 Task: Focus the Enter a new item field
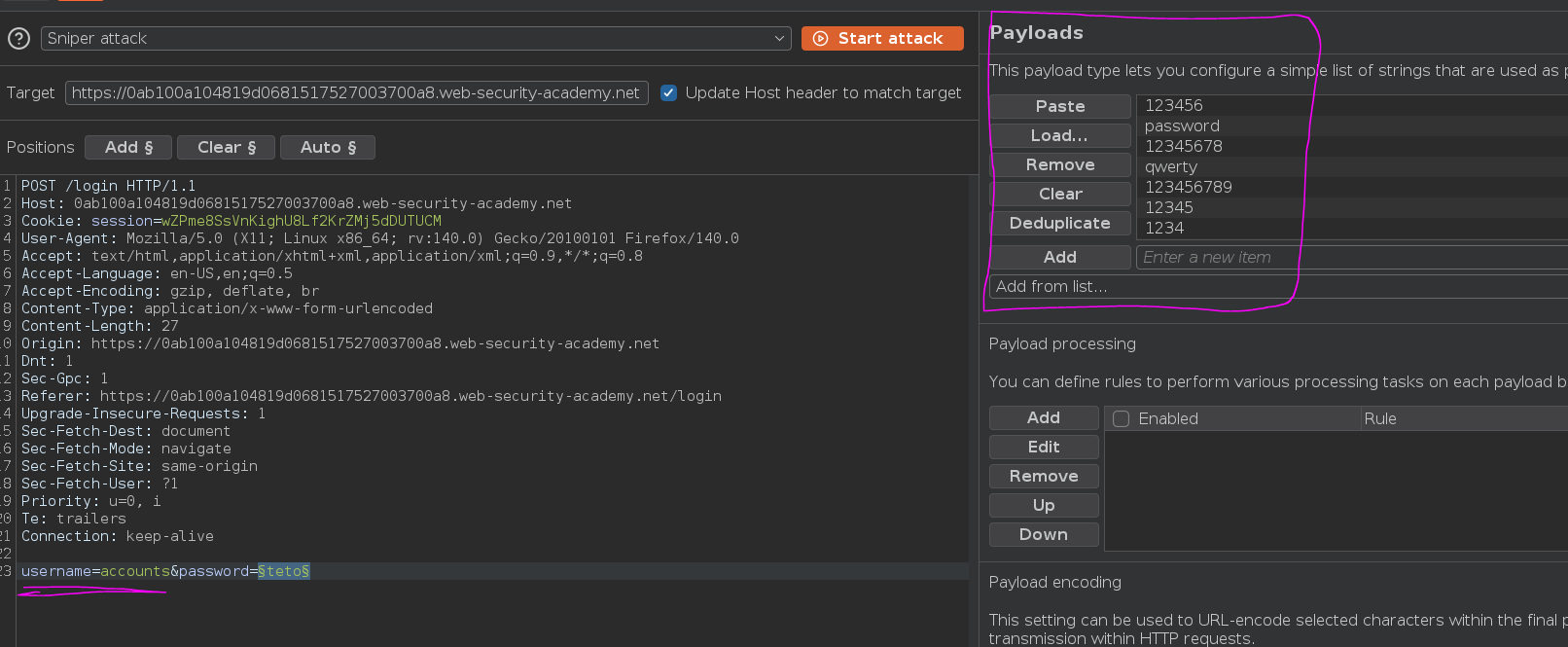point(1352,258)
